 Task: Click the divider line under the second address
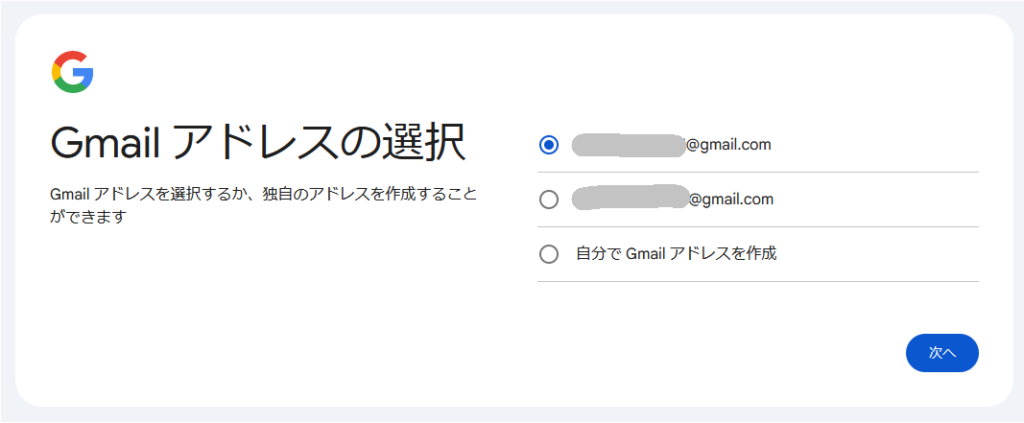758,227
